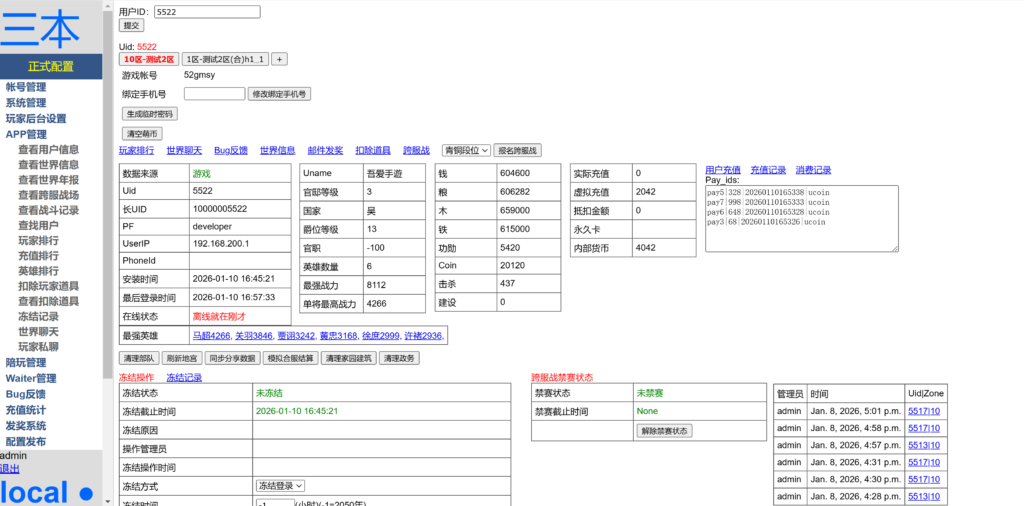
Task: Click the 提交 submit button
Action: pyautogui.click(x=131, y=25)
